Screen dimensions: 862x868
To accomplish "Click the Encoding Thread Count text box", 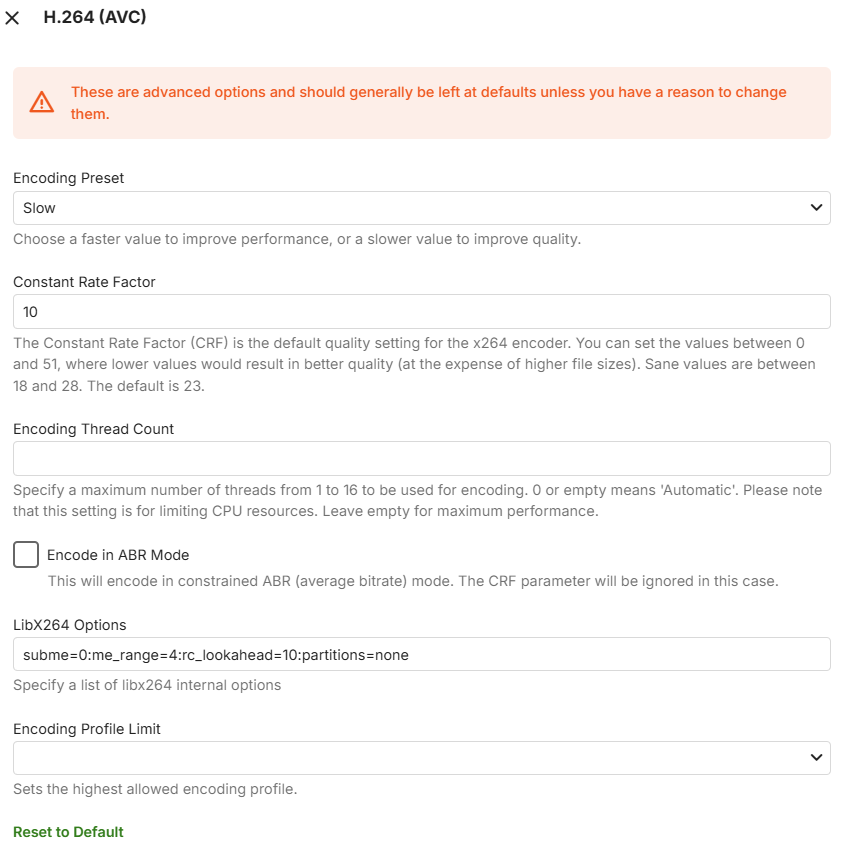I will tap(421, 458).
